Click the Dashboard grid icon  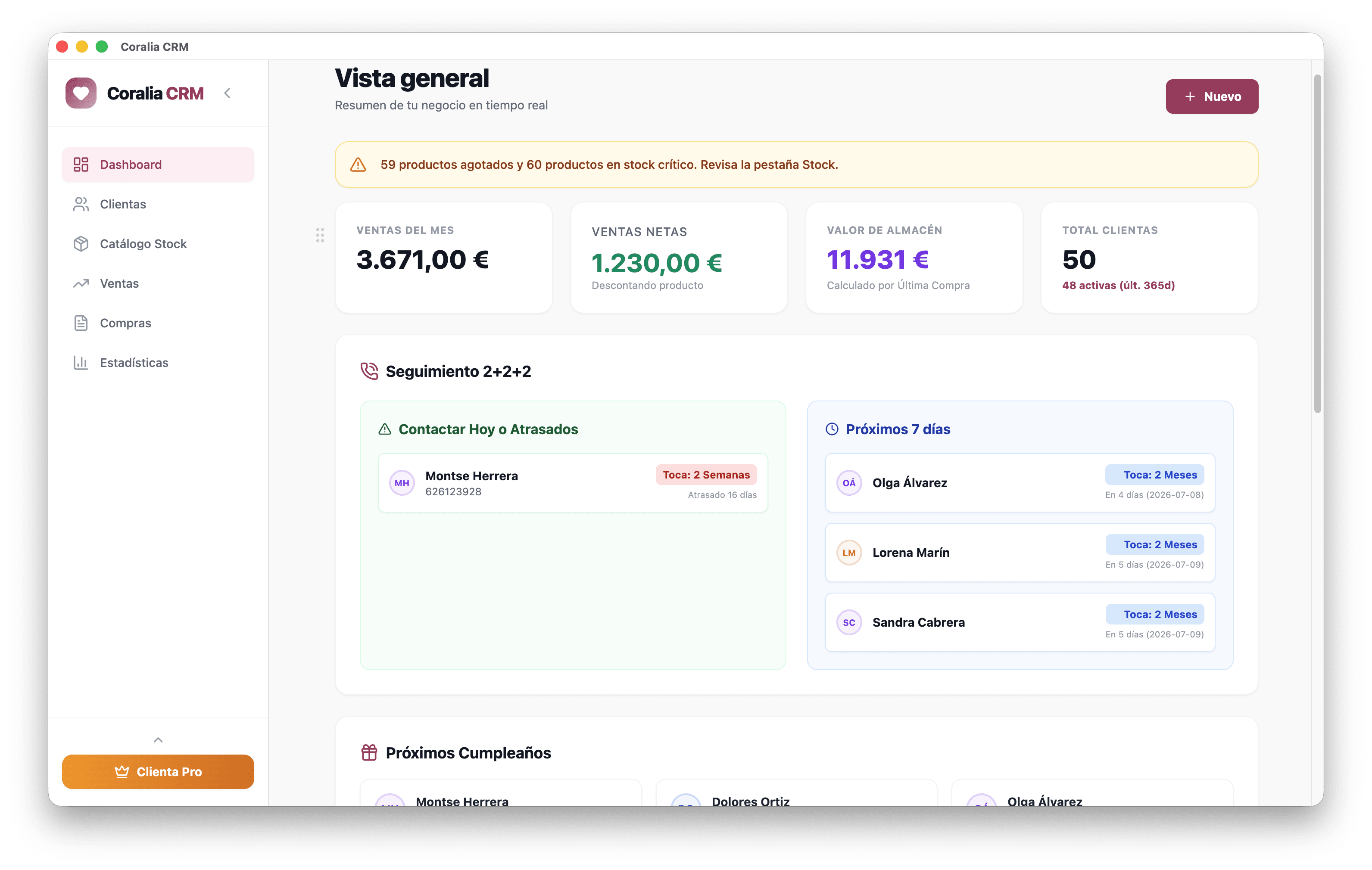81,165
